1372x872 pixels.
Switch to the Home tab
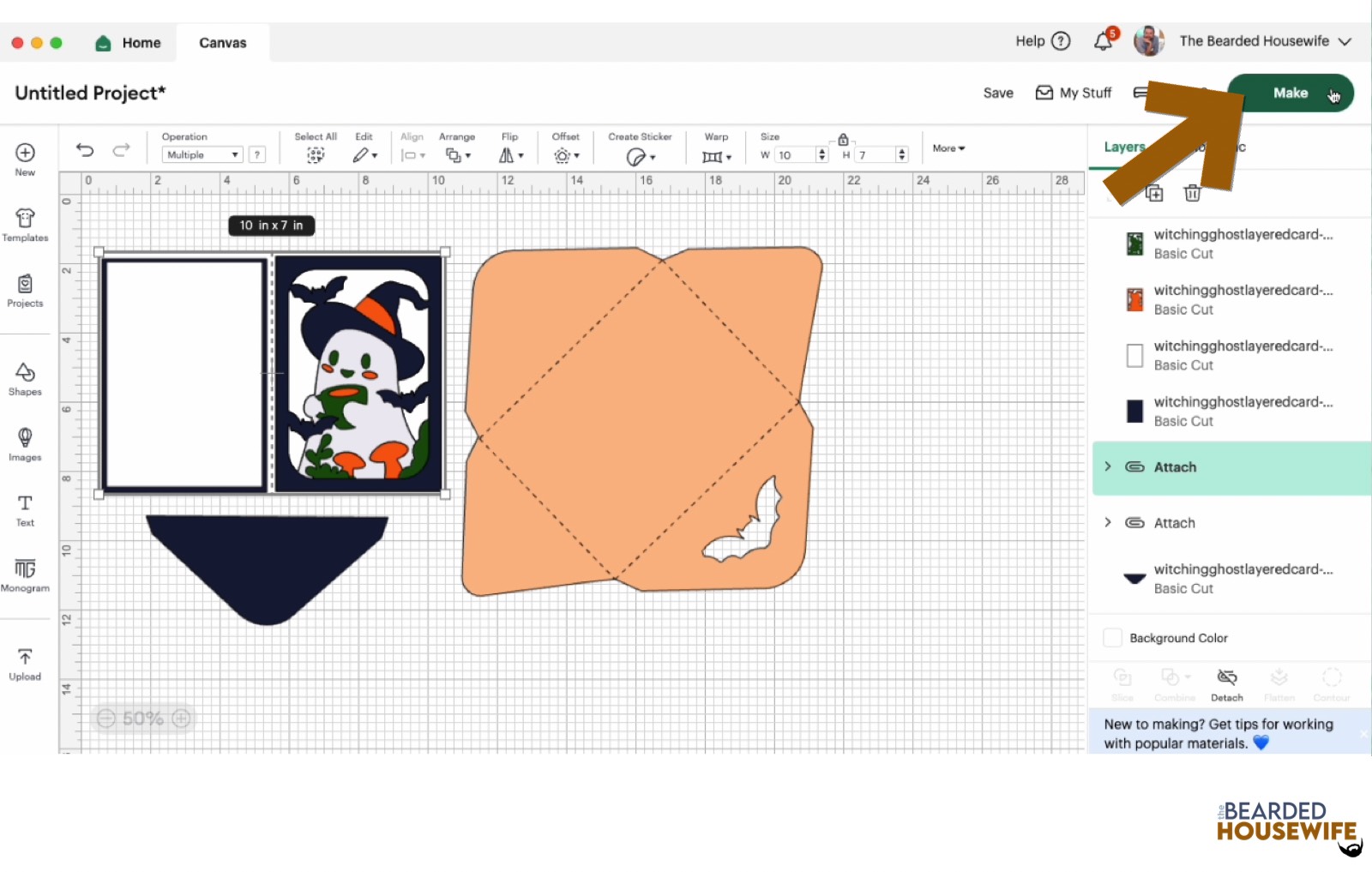click(x=129, y=43)
